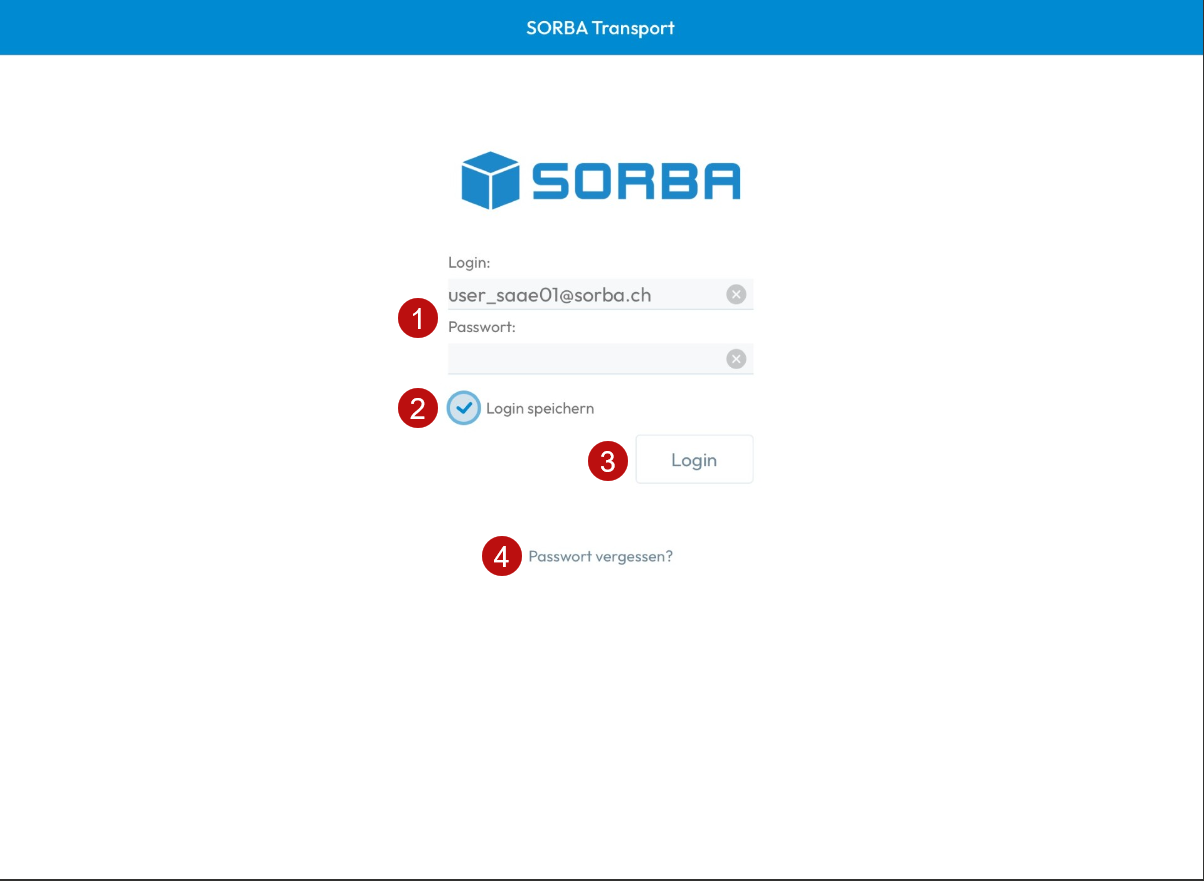Click the Login button
The image size is (1204, 881).
[x=694, y=460]
